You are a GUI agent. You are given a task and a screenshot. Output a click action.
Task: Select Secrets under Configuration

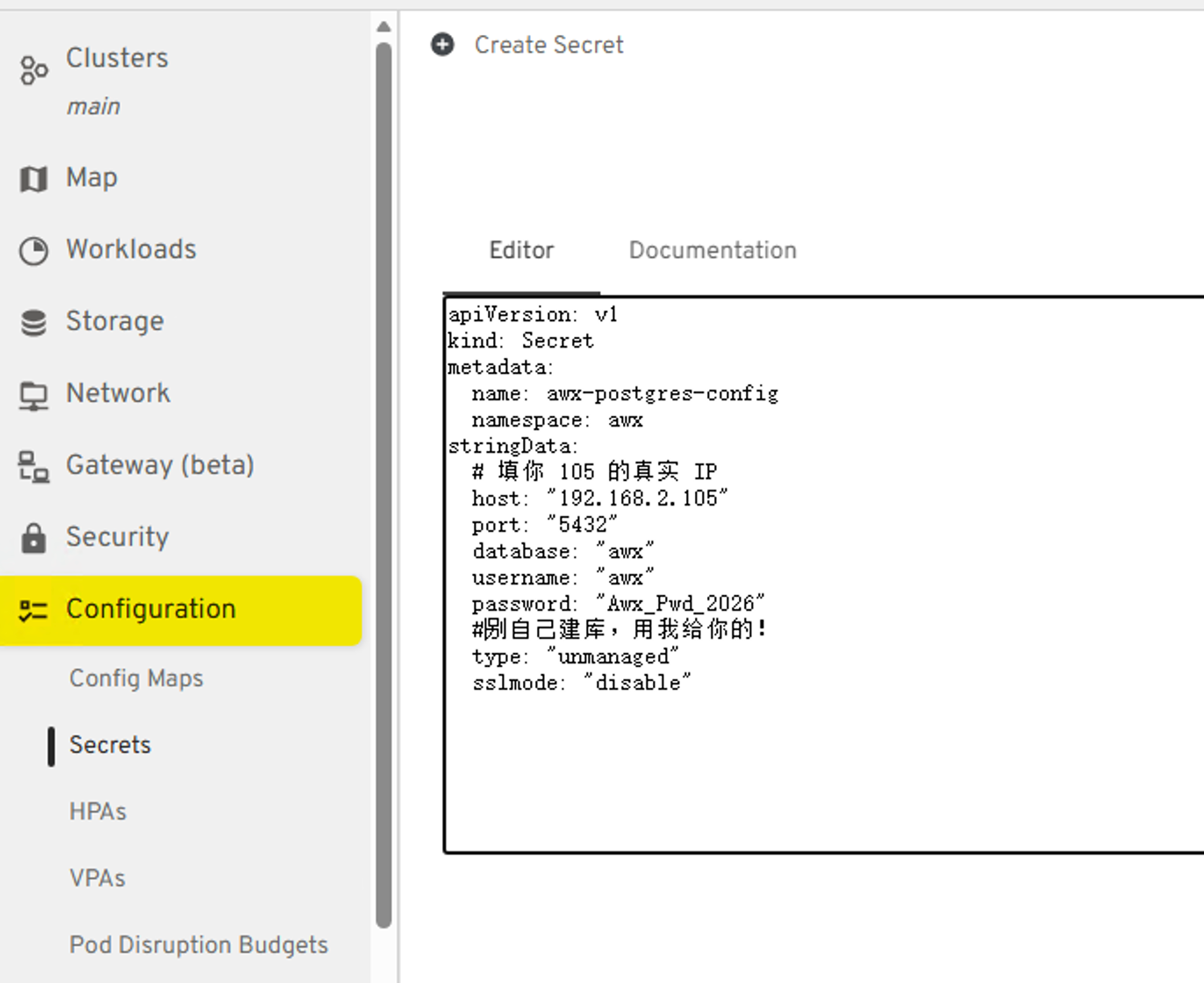pyautogui.click(x=110, y=745)
